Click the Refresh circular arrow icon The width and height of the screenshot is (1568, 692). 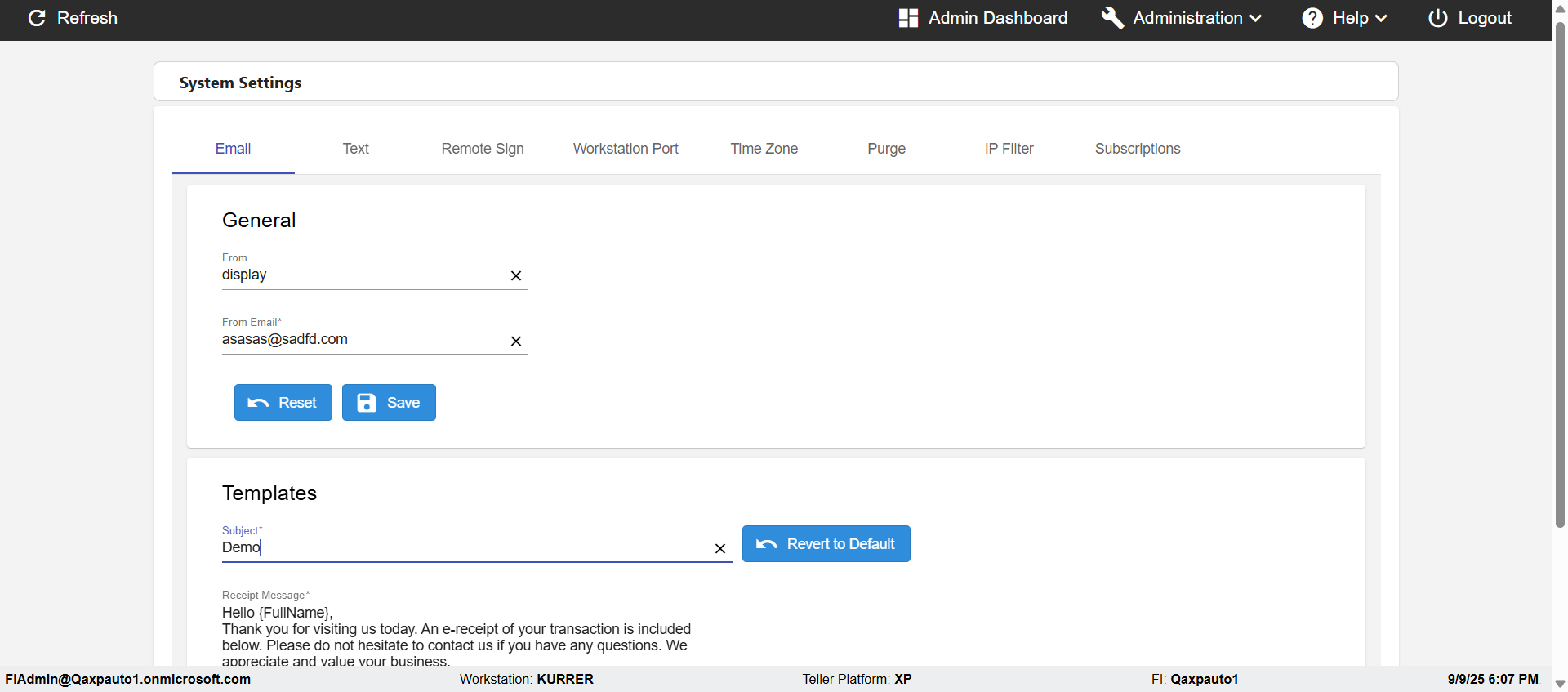[37, 18]
